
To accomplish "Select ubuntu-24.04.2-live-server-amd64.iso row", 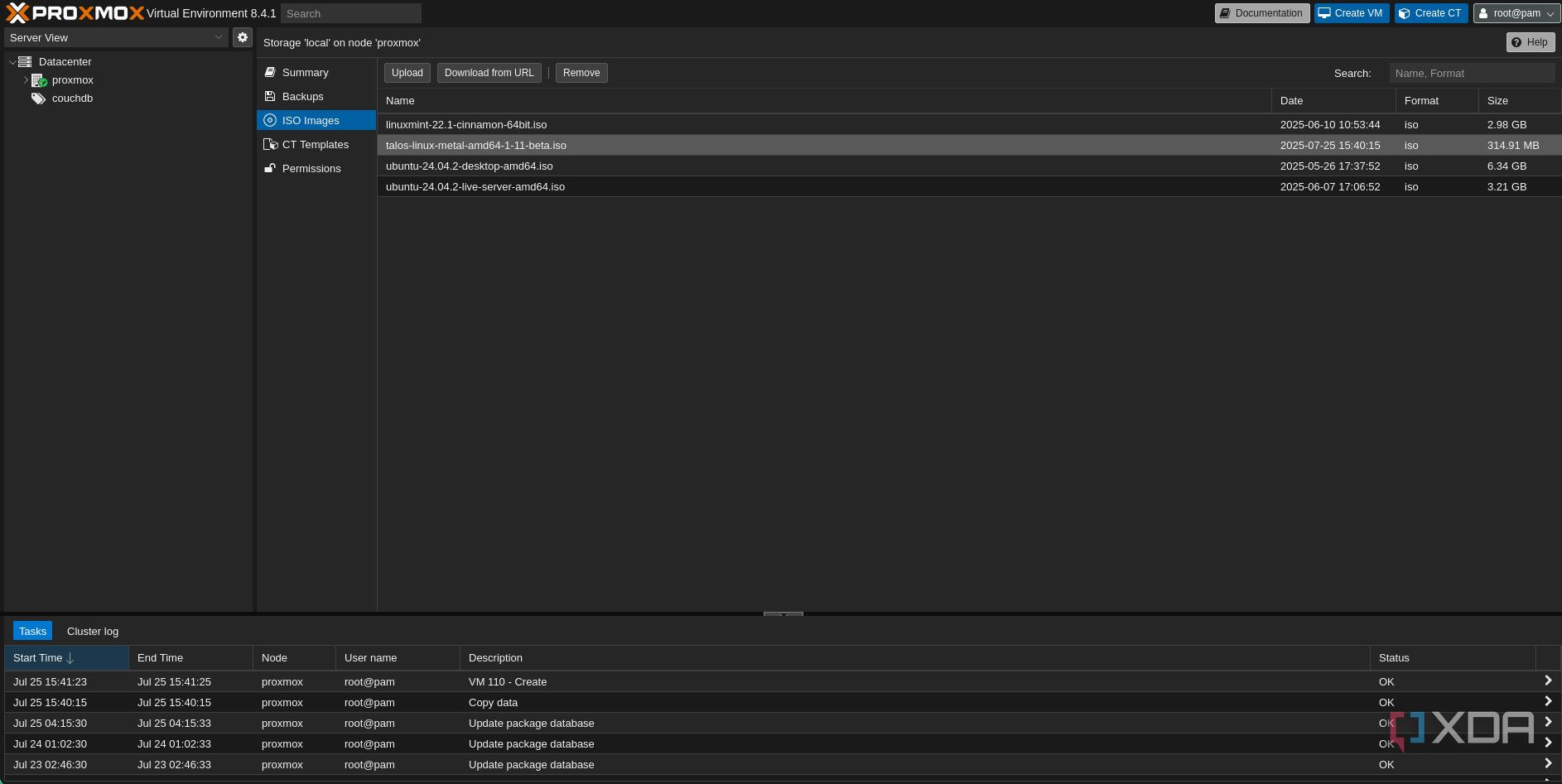I will pos(969,186).
